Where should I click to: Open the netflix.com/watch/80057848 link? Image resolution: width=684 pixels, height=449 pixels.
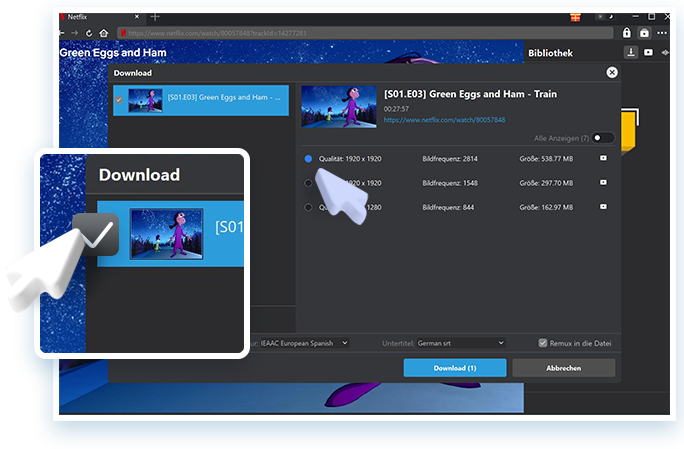click(x=444, y=120)
